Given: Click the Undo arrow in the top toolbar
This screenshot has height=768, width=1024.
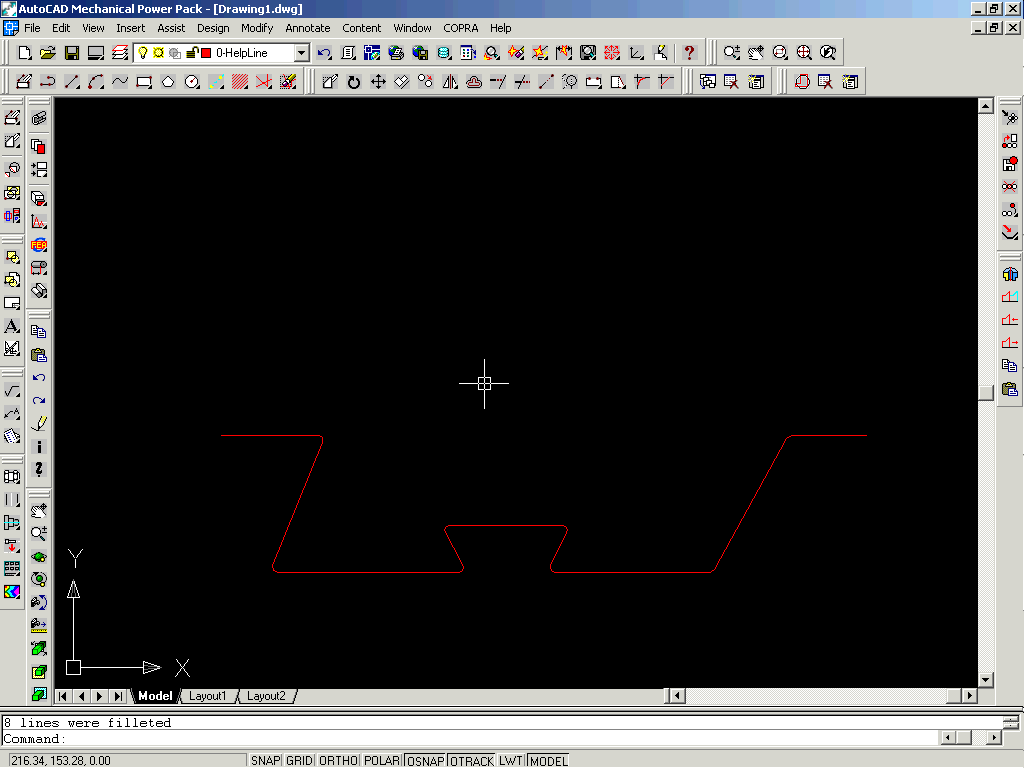Looking at the screenshot, I should click(325, 53).
